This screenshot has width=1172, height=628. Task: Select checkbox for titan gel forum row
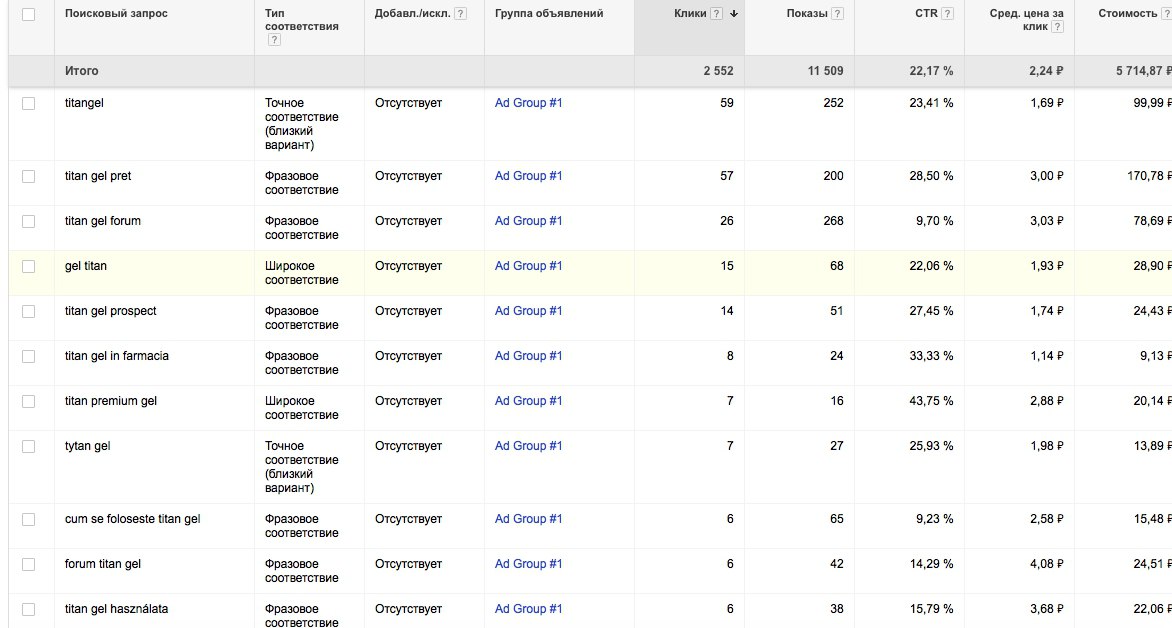[28, 221]
